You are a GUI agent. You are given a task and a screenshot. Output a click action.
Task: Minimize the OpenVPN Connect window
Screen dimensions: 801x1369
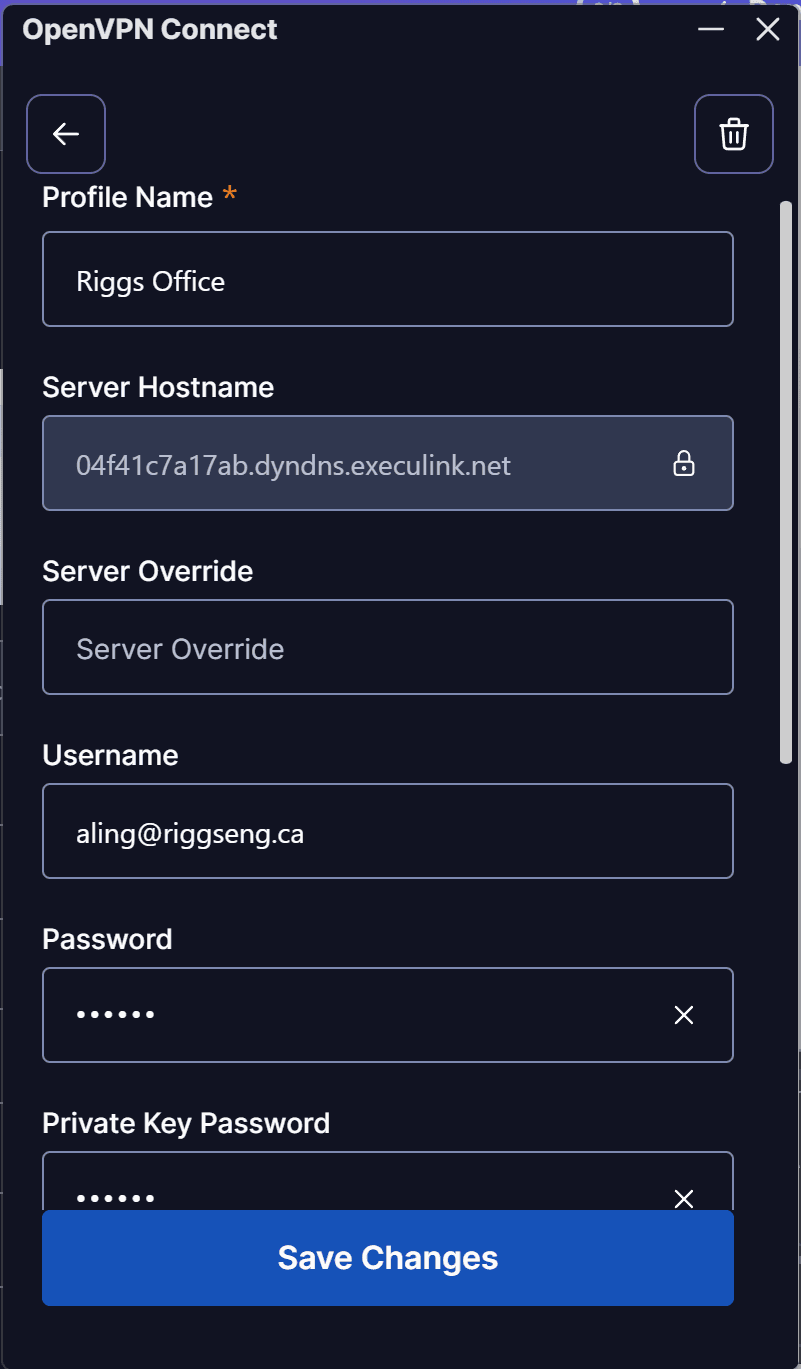[711, 29]
